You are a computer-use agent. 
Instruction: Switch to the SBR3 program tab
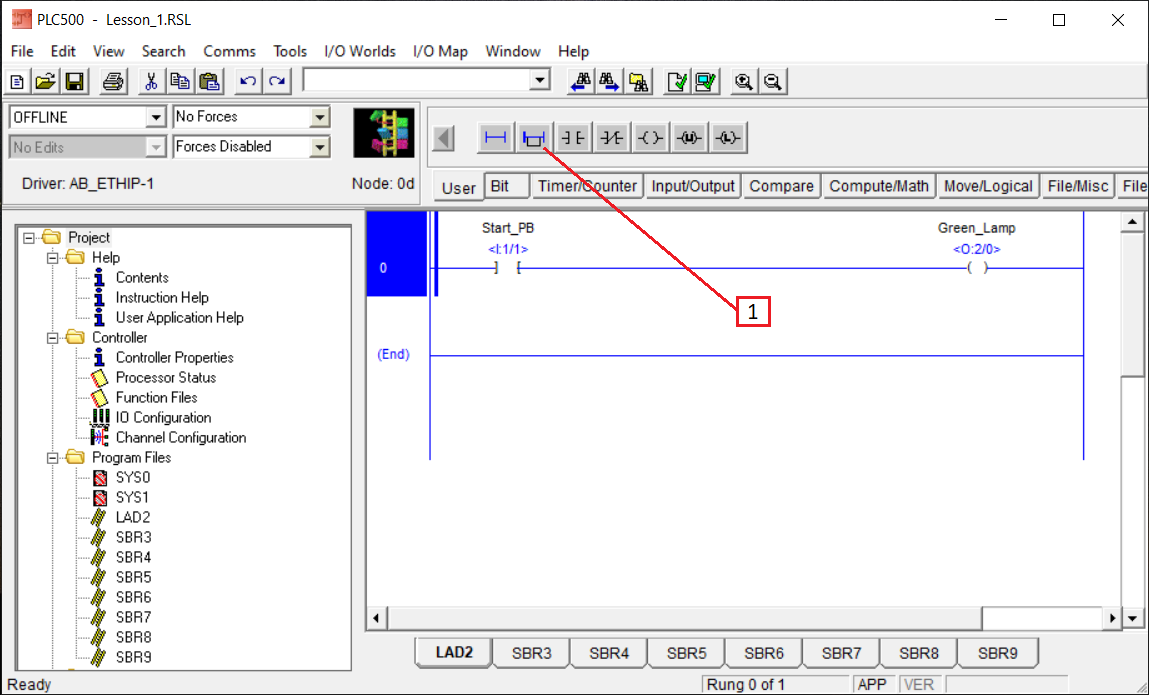pos(531,652)
